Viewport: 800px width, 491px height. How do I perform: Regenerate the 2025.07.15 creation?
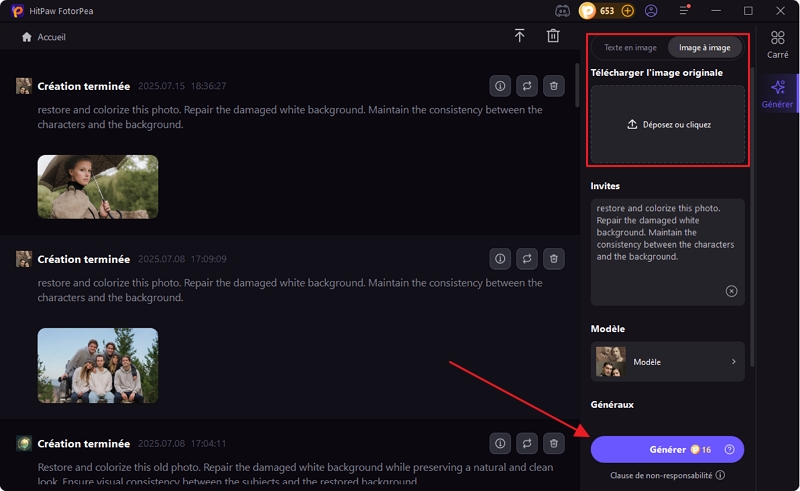pyautogui.click(x=527, y=86)
